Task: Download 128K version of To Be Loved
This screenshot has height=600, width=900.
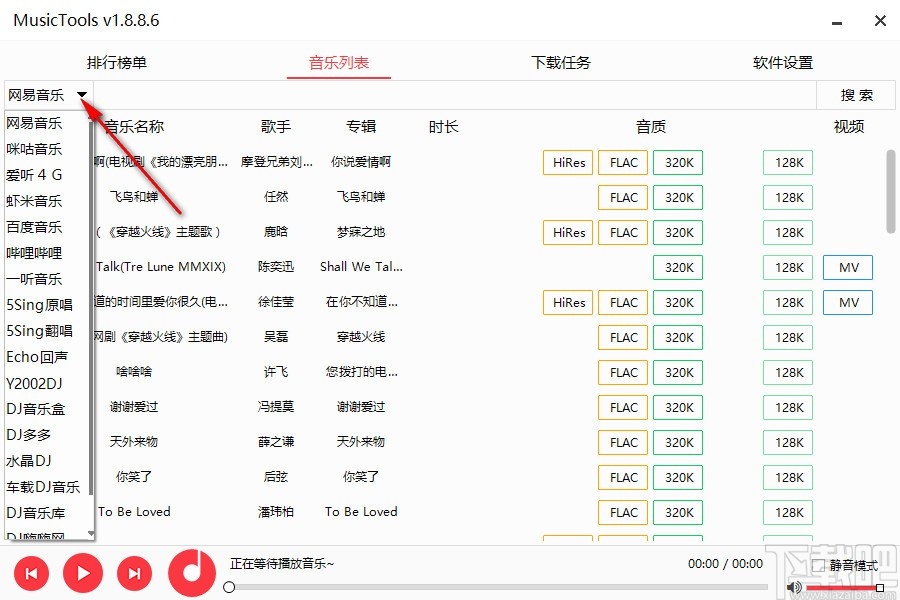Action: pyautogui.click(x=787, y=512)
